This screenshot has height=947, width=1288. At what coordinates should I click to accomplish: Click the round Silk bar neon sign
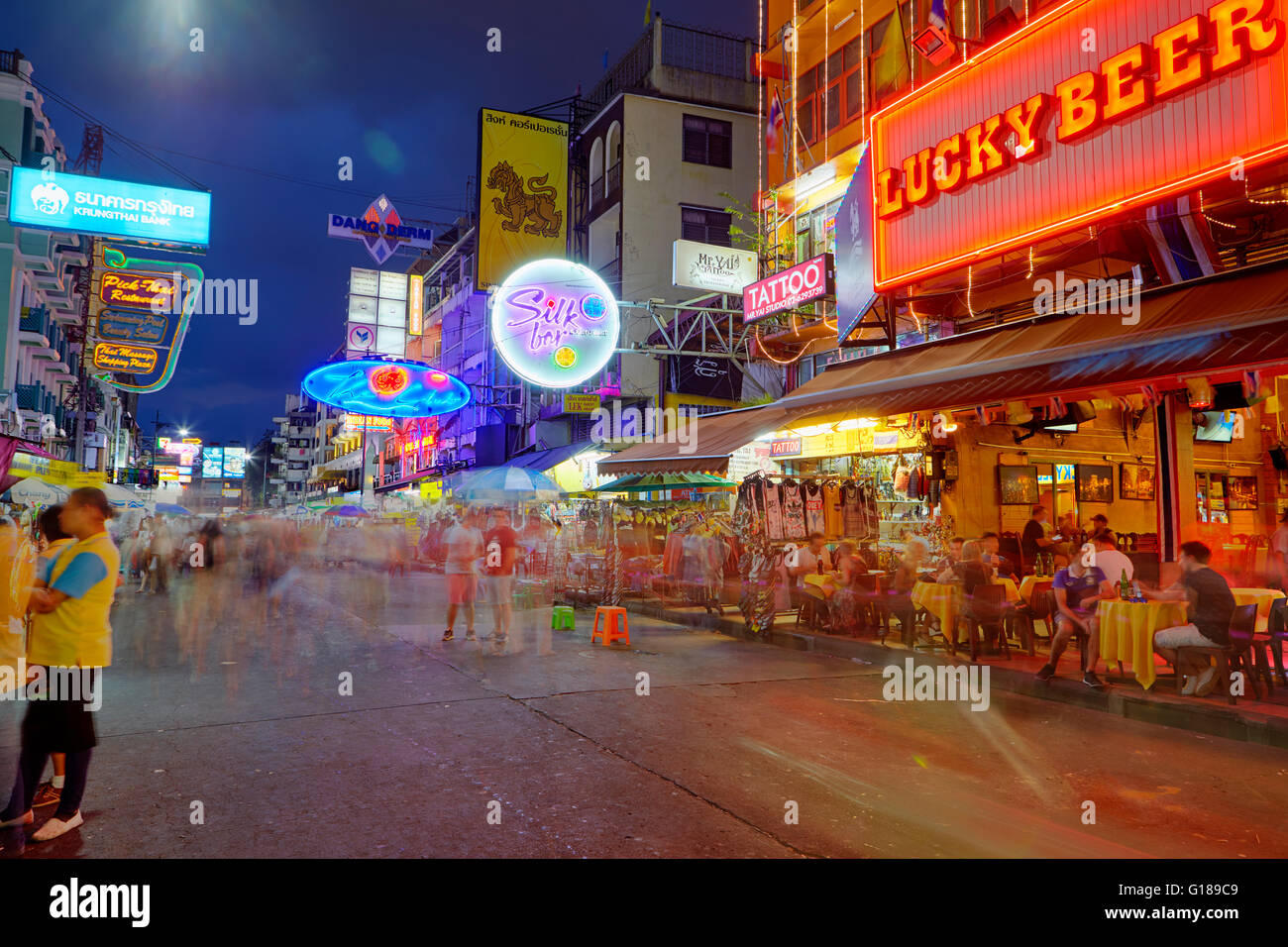tap(555, 323)
